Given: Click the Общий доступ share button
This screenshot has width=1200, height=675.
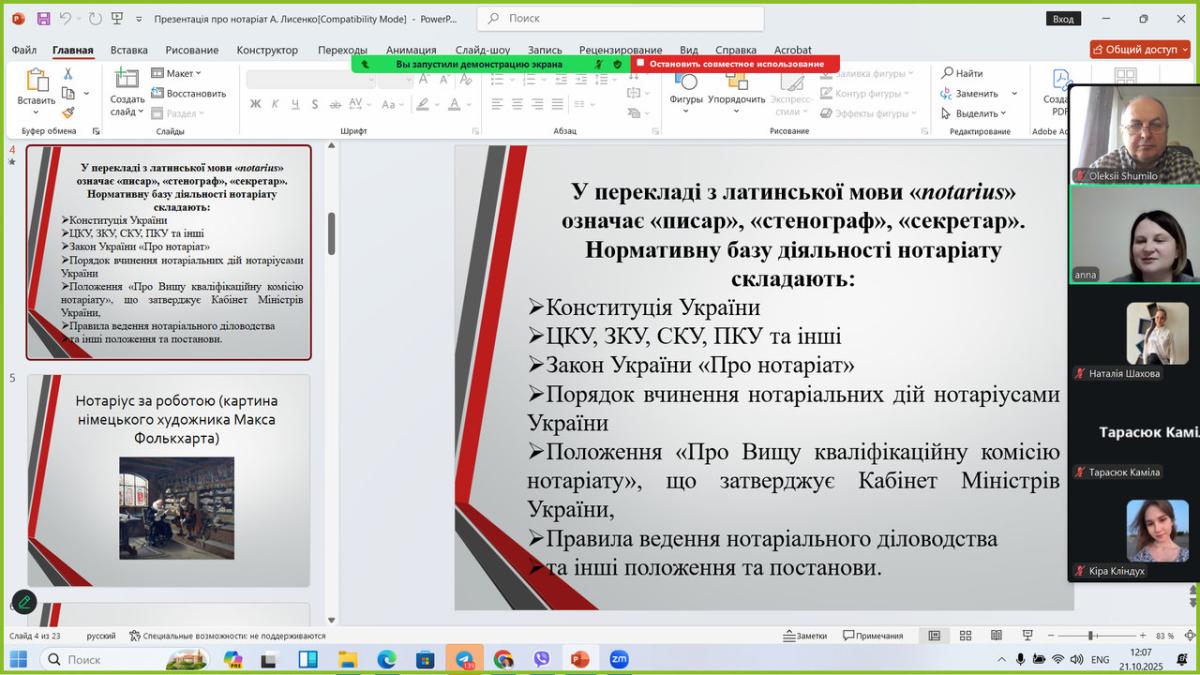Looking at the screenshot, I should [1139, 49].
